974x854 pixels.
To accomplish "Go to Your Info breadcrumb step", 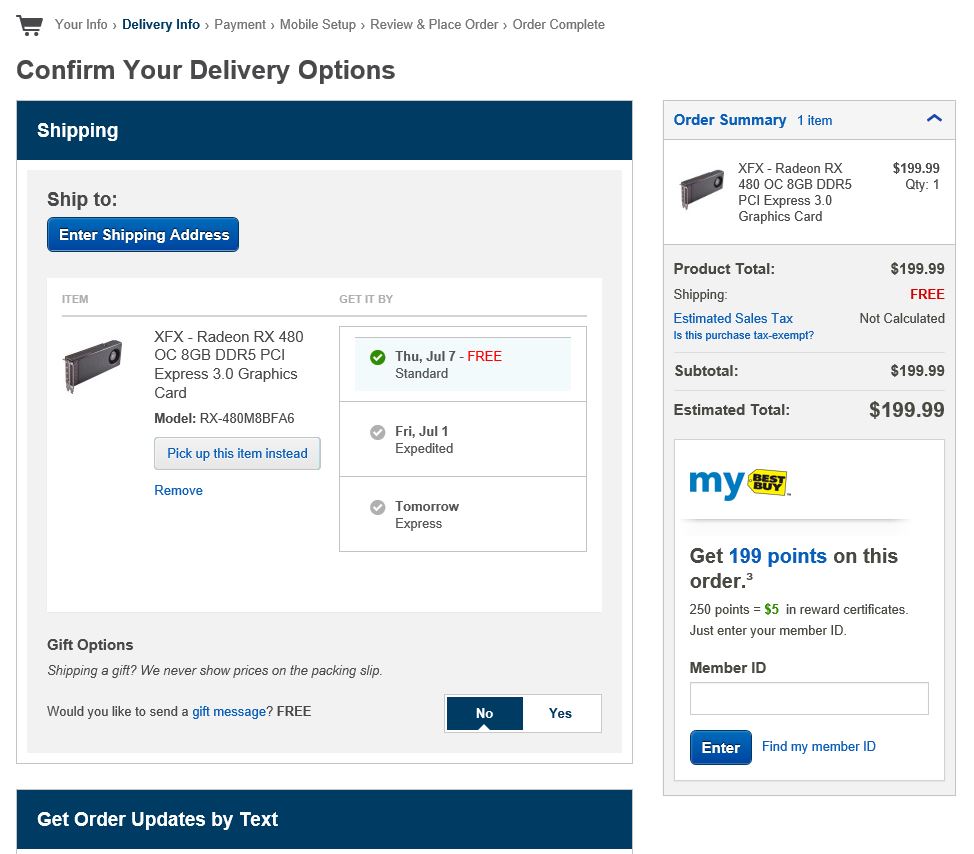I will click(x=81, y=24).
